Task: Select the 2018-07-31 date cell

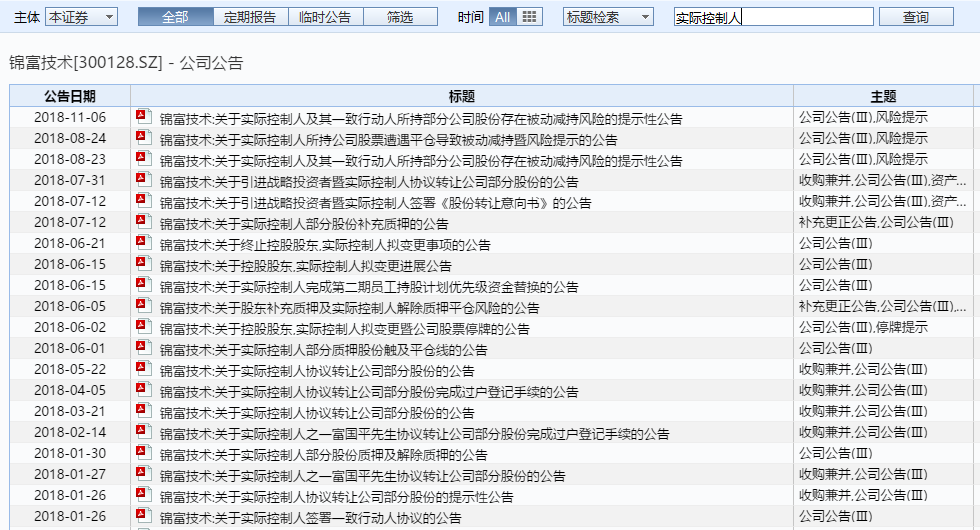Action: pyautogui.click(x=70, y=180)
